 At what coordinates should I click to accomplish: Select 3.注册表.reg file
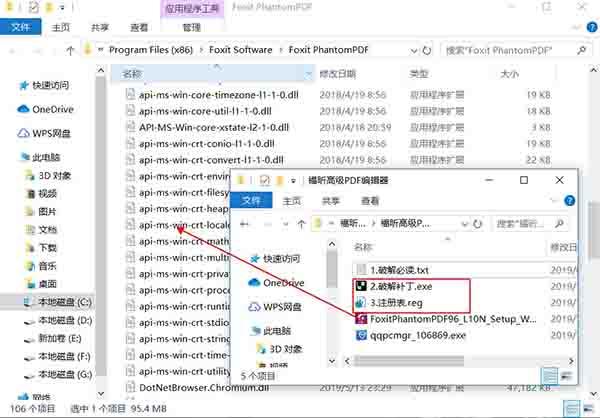pos(396,303)
